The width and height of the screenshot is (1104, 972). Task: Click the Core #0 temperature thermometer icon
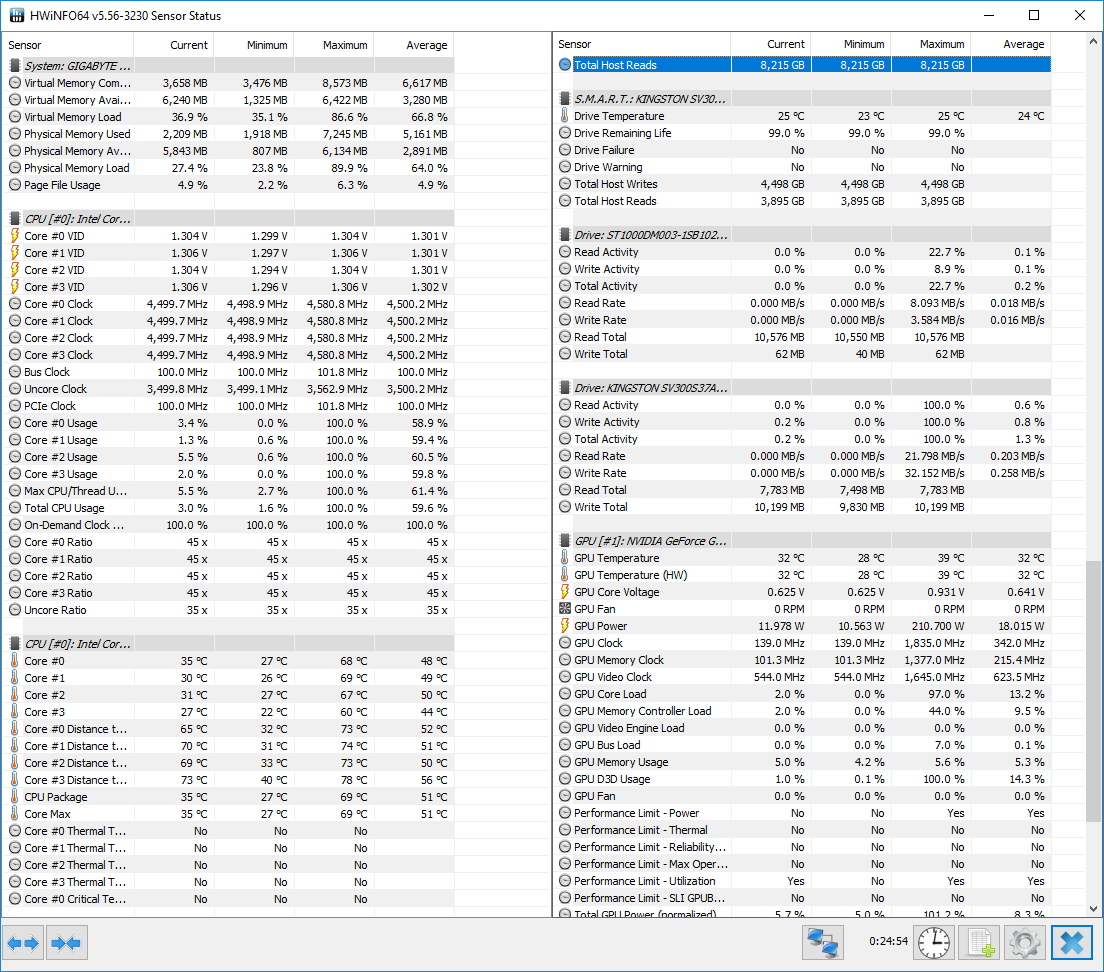click(x=15, y=660)
